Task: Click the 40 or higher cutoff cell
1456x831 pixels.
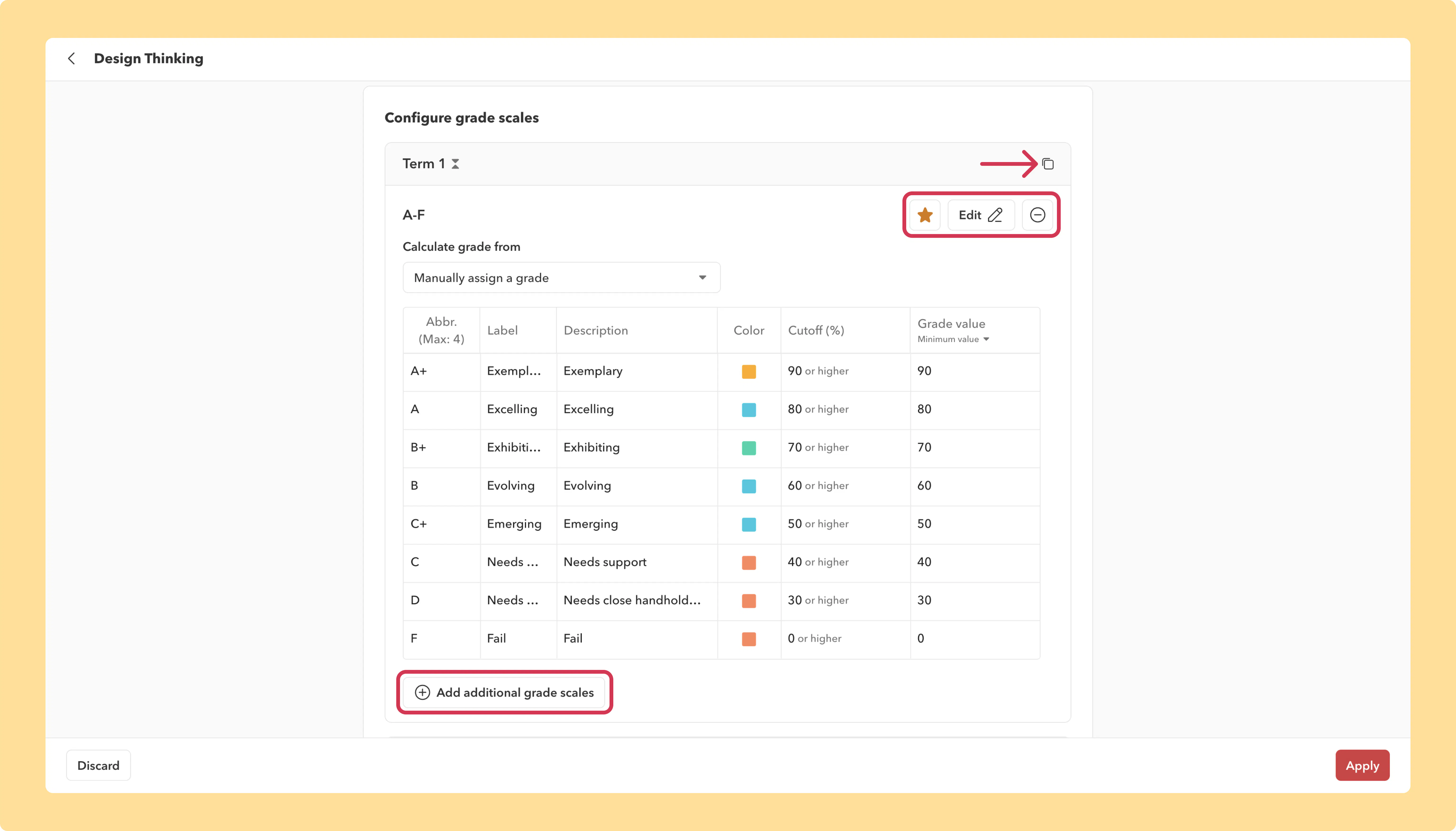Action: [x=845, y=563]
